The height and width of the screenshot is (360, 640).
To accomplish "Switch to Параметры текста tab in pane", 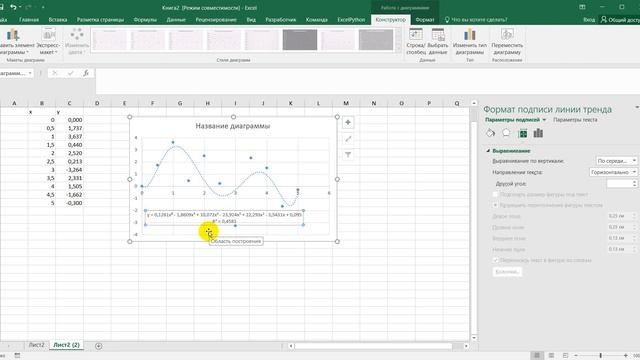I will tap(575, 120).
